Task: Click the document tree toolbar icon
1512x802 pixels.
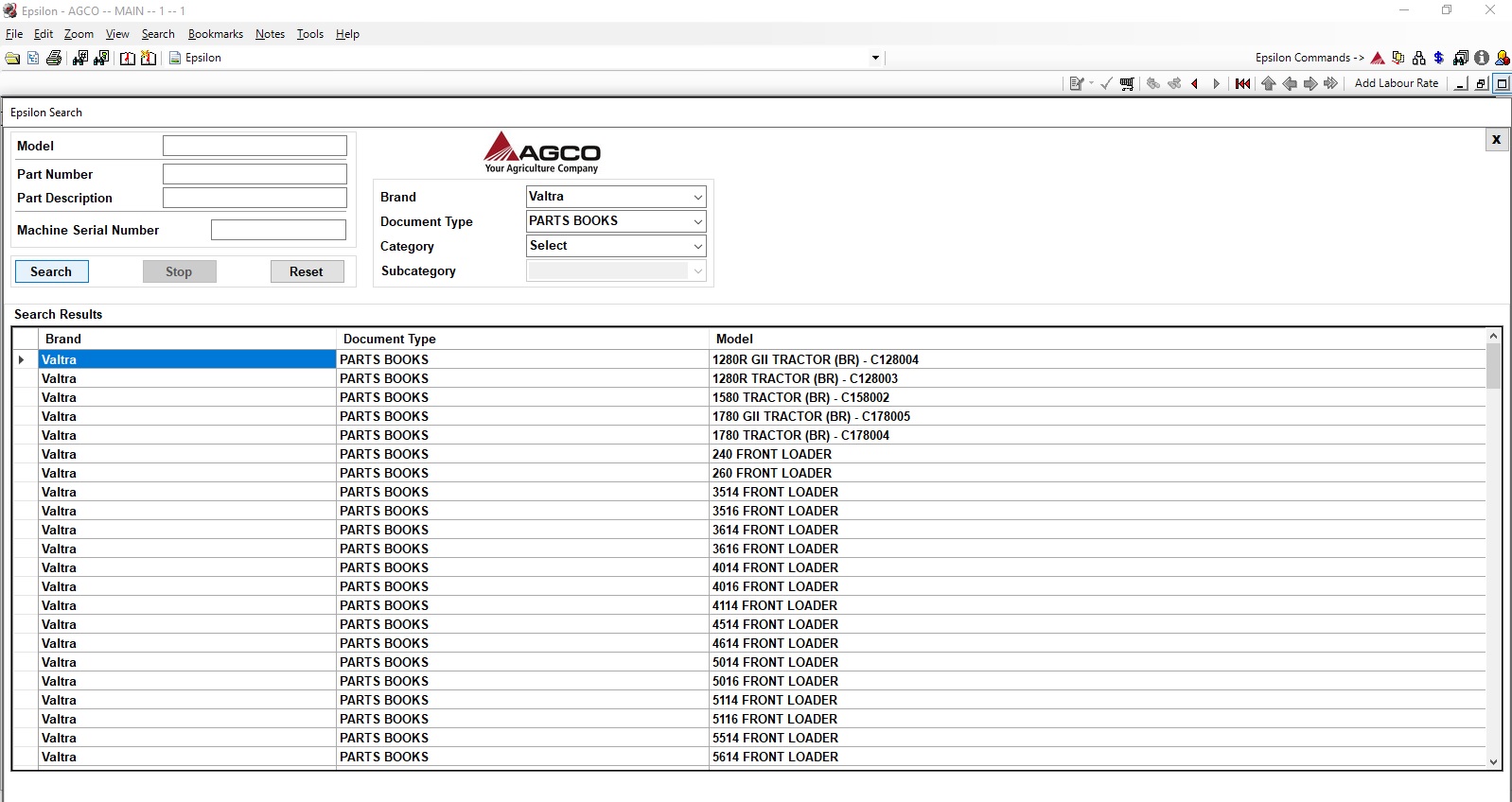Action: pos(33,58)
